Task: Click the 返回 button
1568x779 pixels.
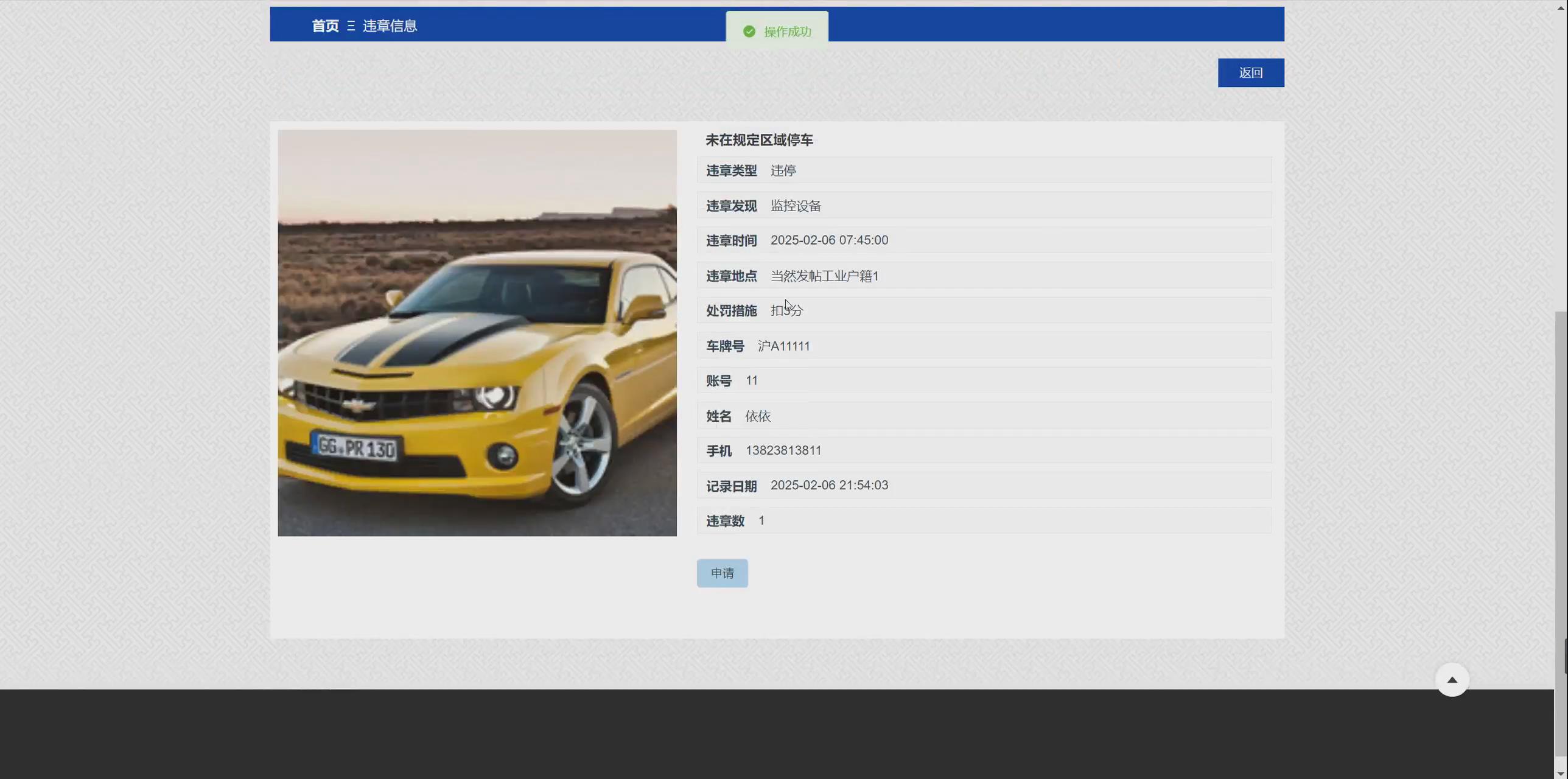Action: pos(1250,72)
